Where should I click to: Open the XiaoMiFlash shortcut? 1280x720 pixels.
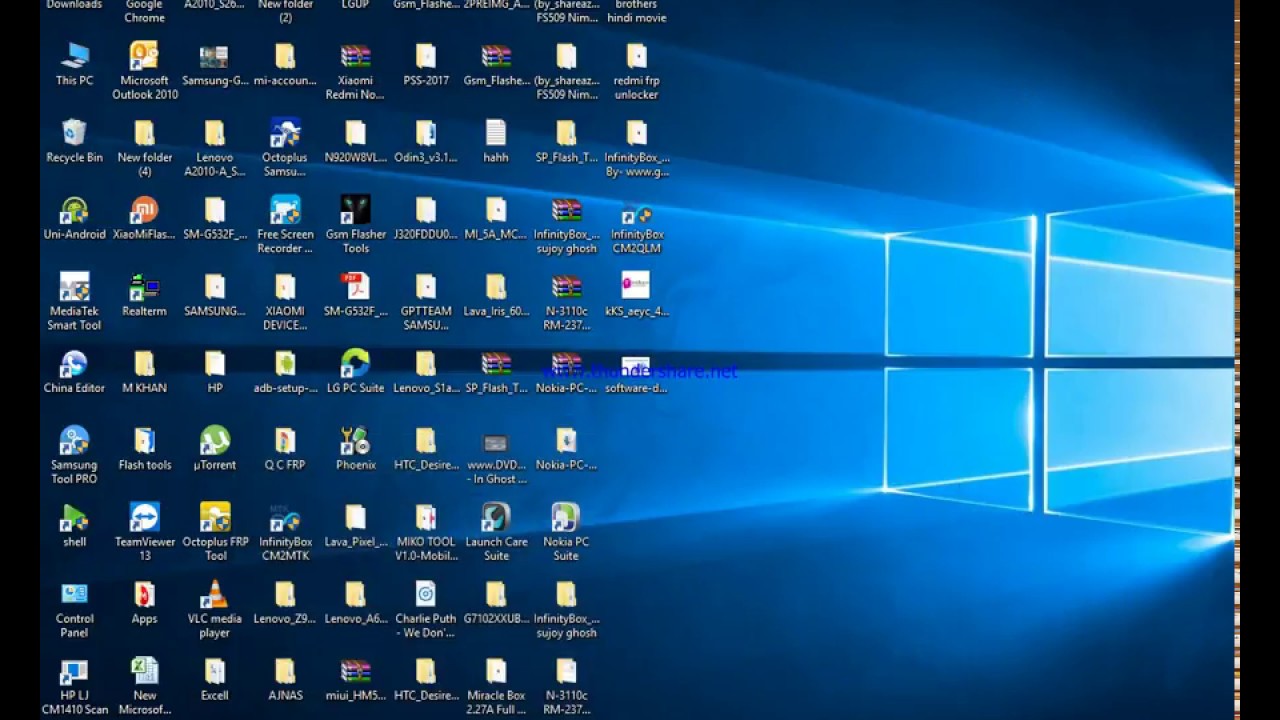[145, 218]
